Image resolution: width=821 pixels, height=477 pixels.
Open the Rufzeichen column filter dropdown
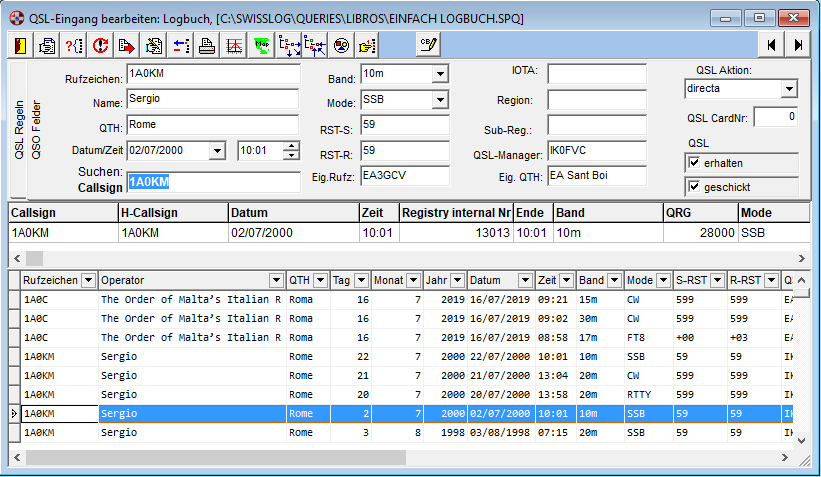point(88,281)
